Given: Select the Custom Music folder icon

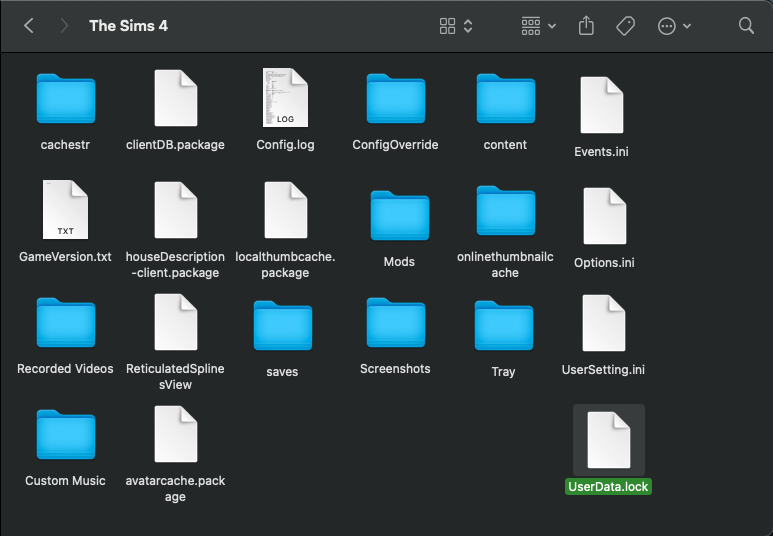Looking at the screenshot, I should click(x=66, y=434).
